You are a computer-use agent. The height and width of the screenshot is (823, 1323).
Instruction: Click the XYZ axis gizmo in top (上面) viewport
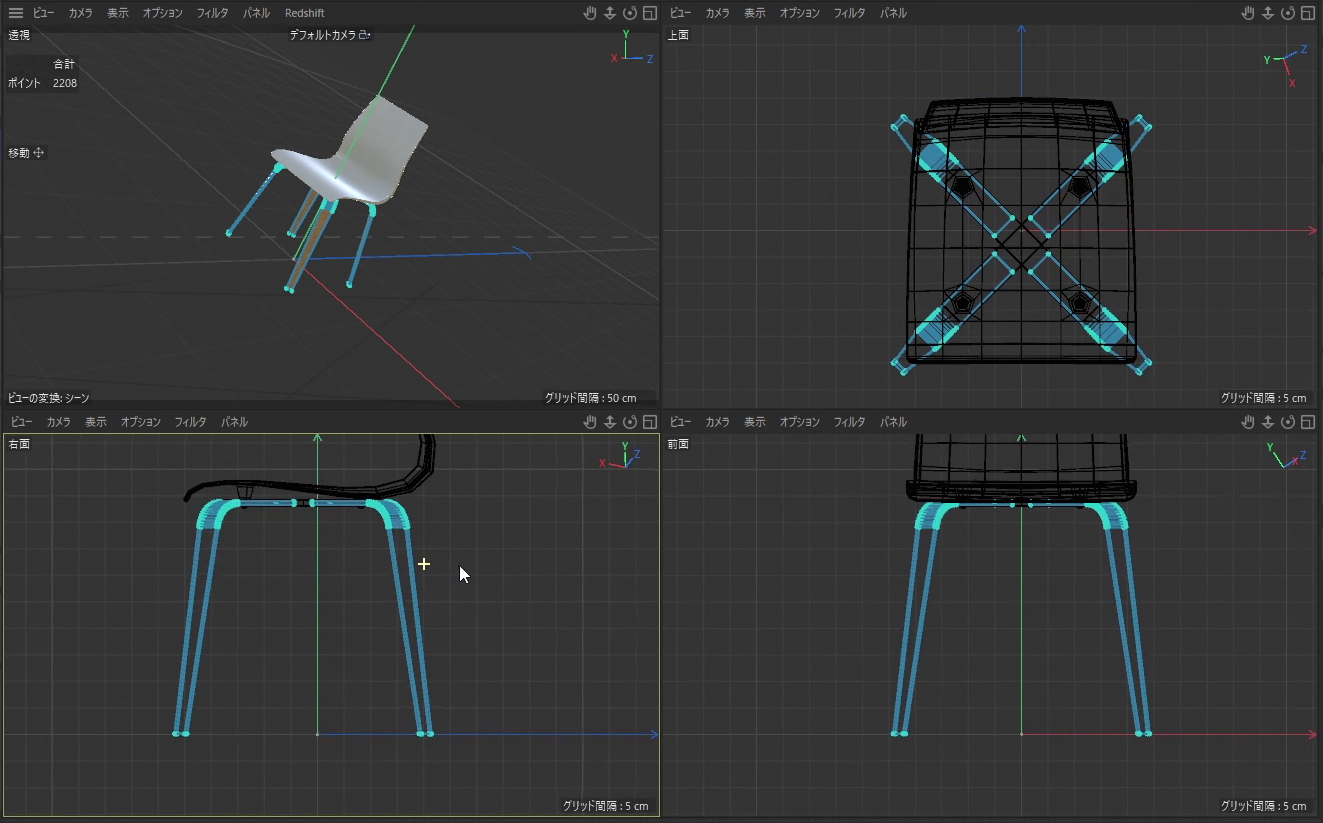1286,66
